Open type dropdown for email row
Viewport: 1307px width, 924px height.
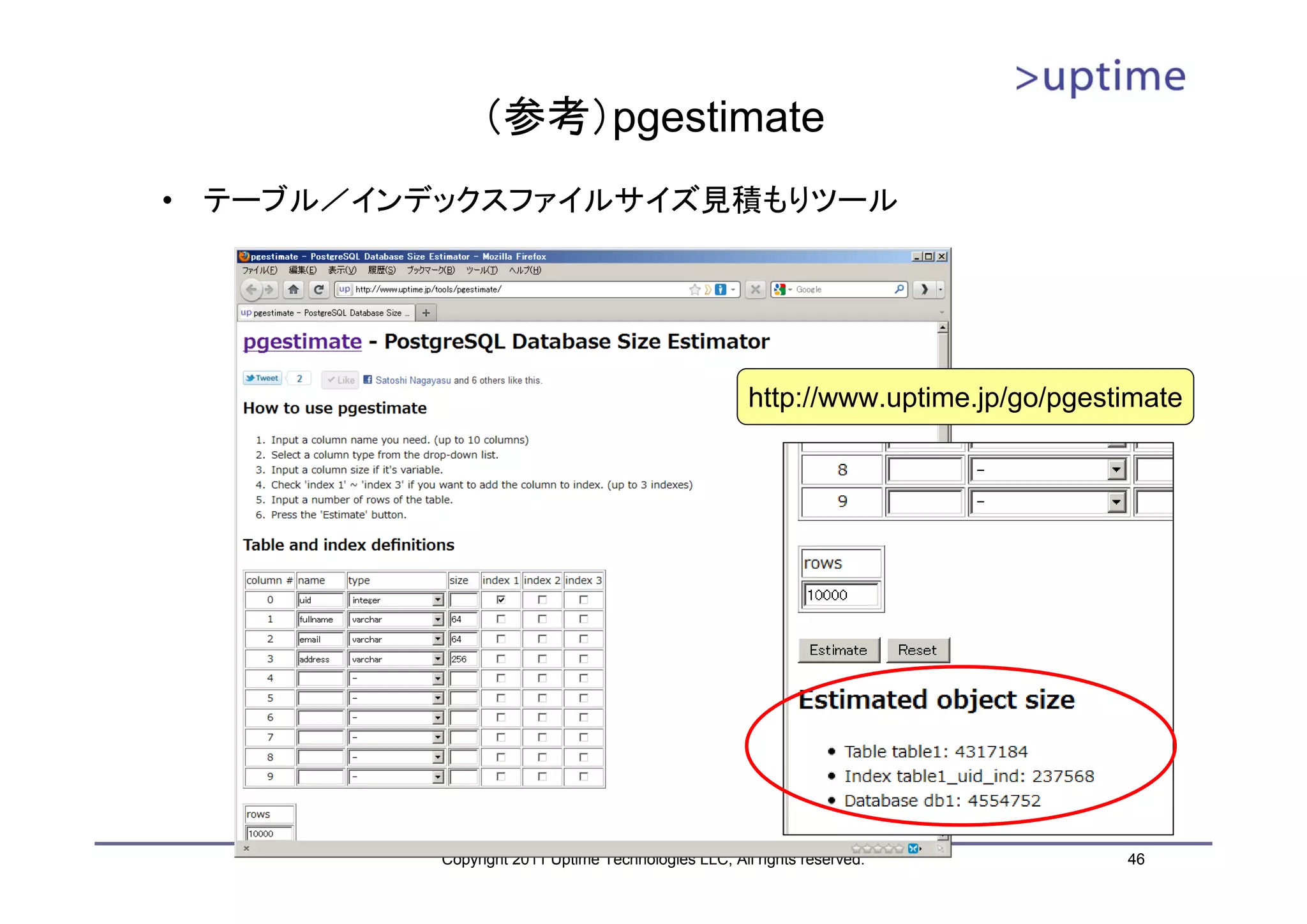(396, 639)
